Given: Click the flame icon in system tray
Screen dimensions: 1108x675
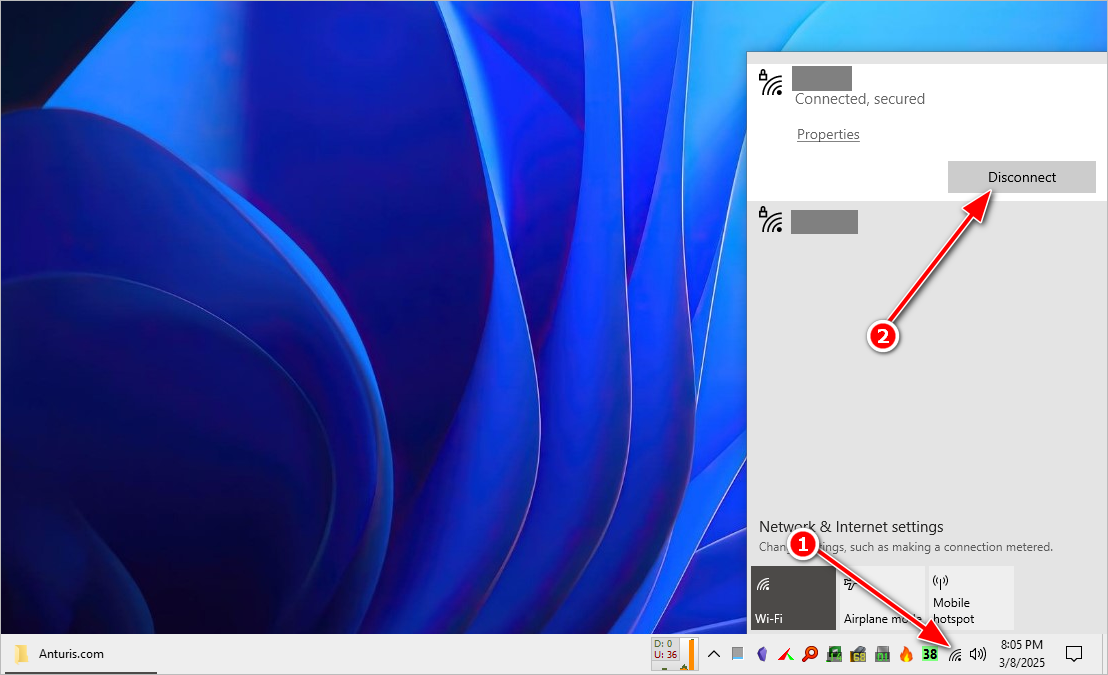Looking at the screenshot, I should [906, 655].
